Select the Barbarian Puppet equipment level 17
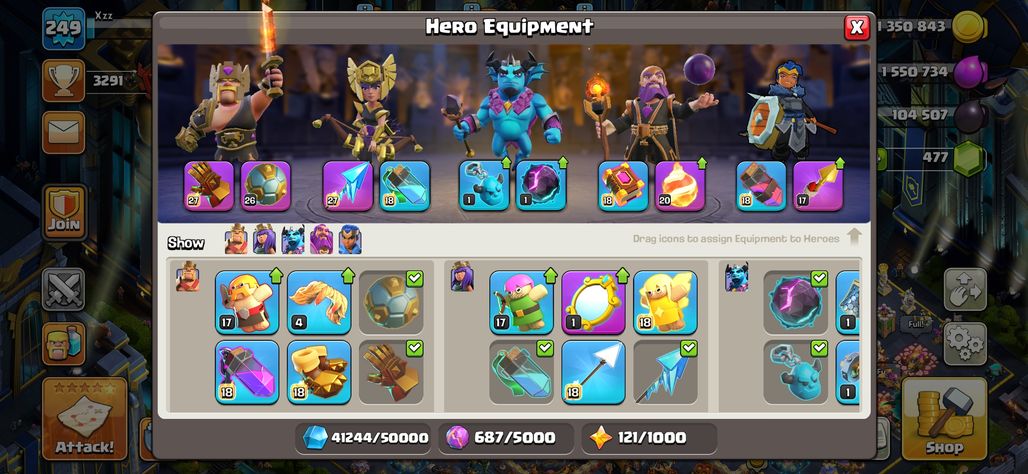1028x474 pixels. click(247, 302)
